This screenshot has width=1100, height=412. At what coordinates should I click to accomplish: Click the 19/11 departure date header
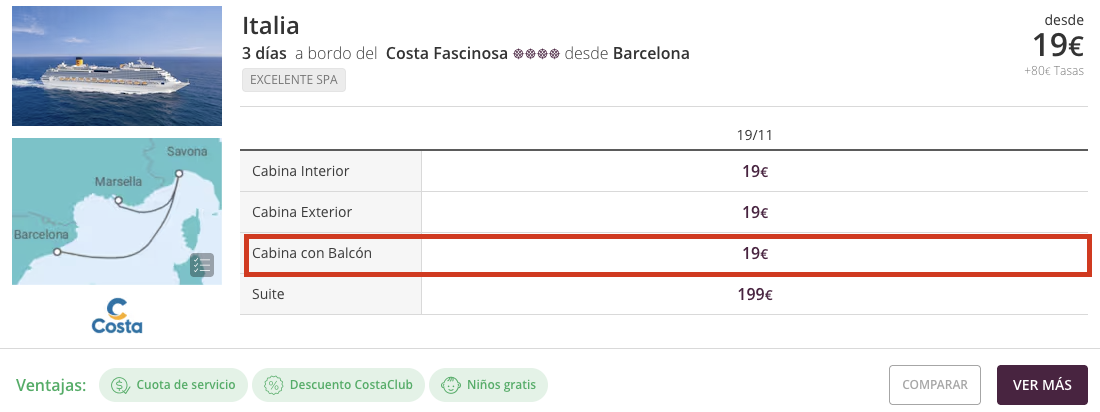pyautogui.click(x=754, y=134)
